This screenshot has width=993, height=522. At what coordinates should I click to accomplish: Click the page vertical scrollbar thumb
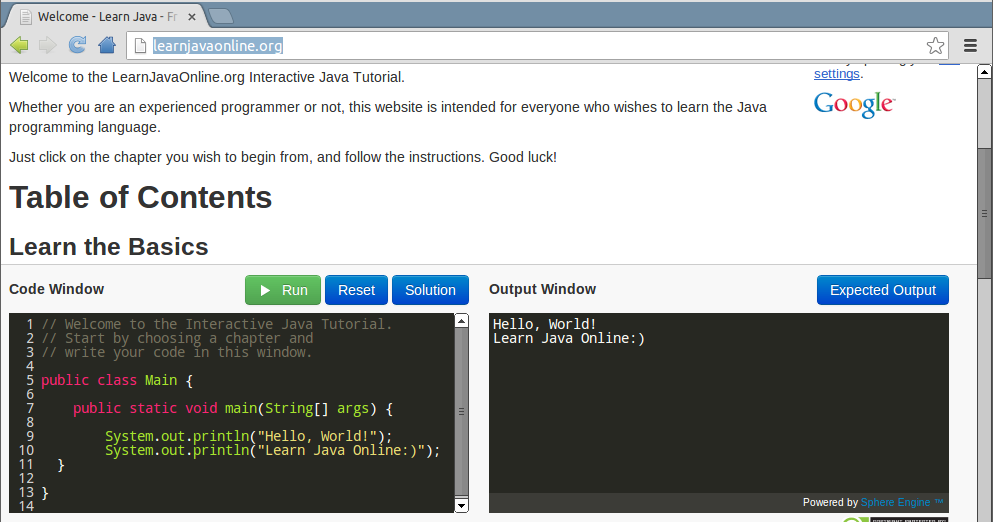pyautogui.click(x=984, y=213)
